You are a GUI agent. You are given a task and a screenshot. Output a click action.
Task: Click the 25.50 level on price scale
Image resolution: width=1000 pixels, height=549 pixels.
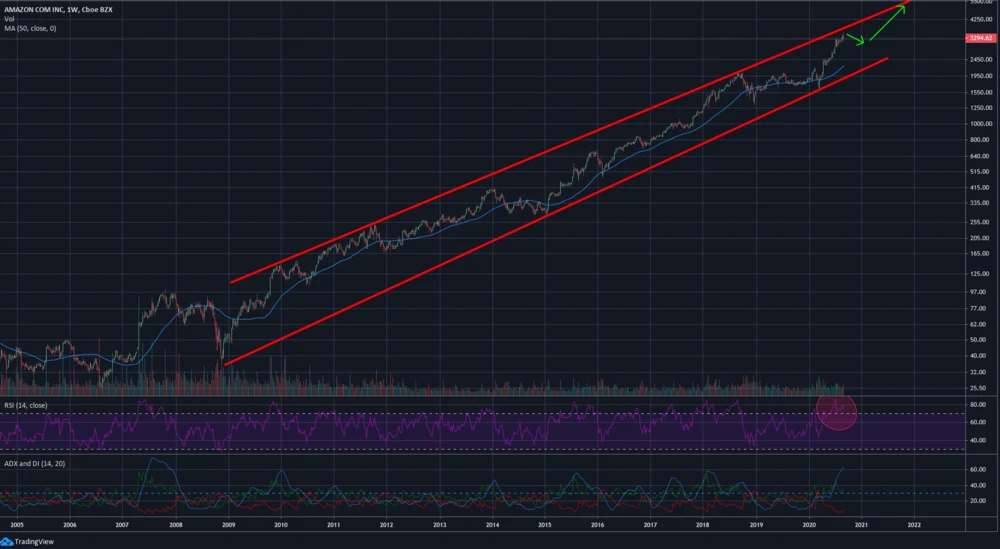[979, 387]
